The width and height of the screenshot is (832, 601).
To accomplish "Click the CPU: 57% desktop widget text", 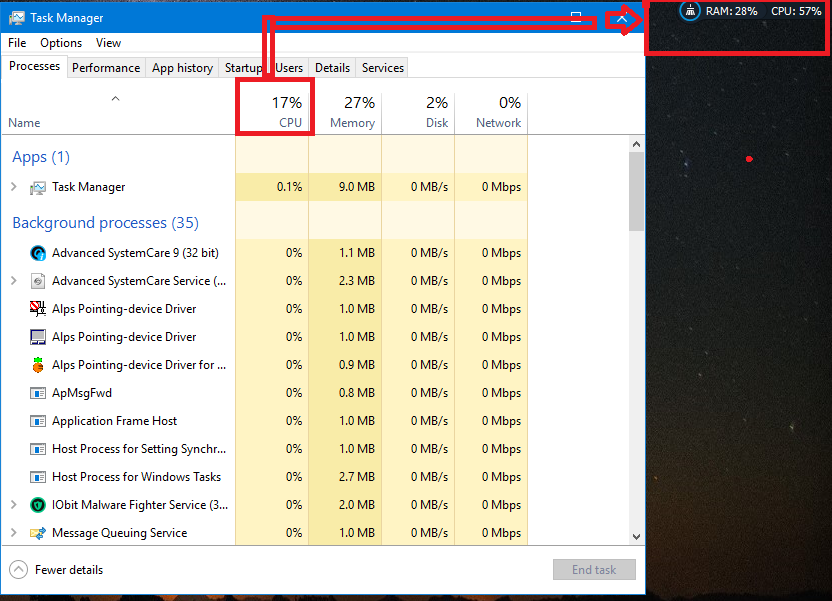I will click(x=796, y=11).
